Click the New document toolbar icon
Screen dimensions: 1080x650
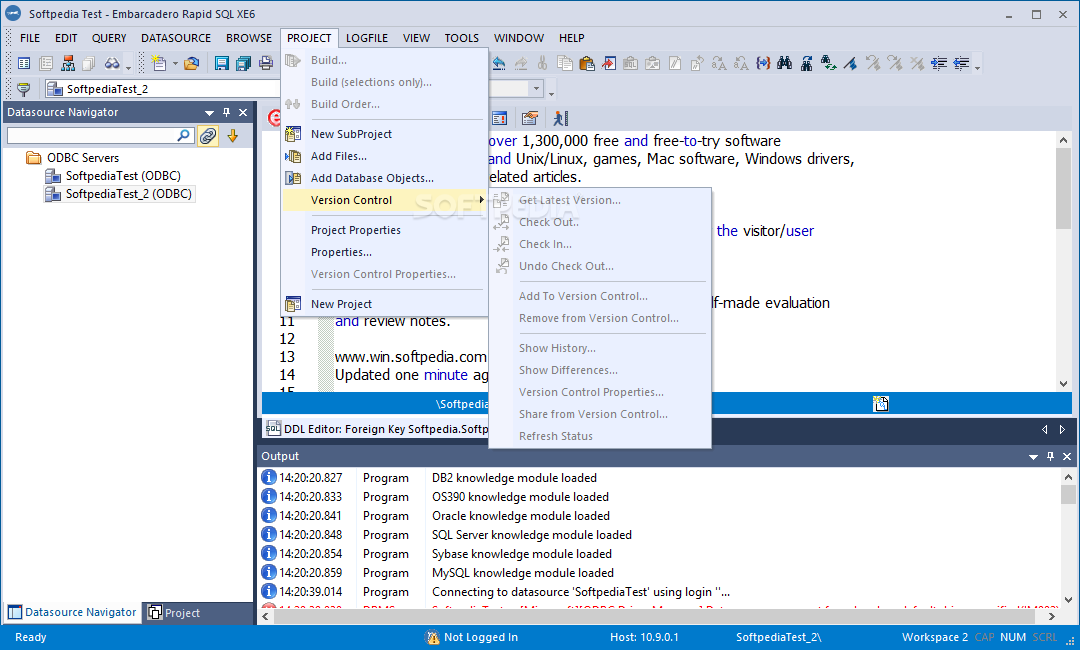159,64
